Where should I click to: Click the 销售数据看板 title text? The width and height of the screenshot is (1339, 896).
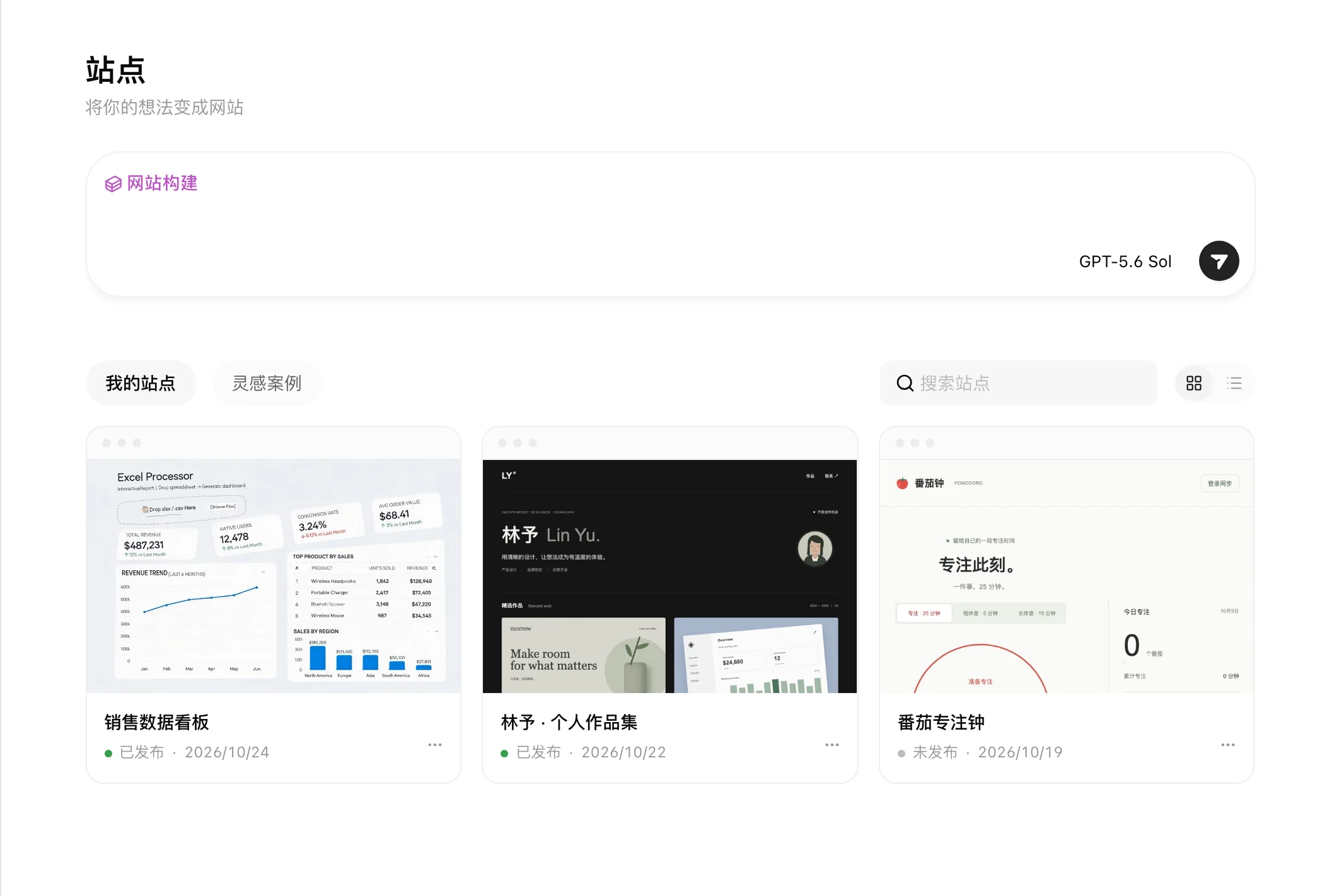[x=156, y=722]
